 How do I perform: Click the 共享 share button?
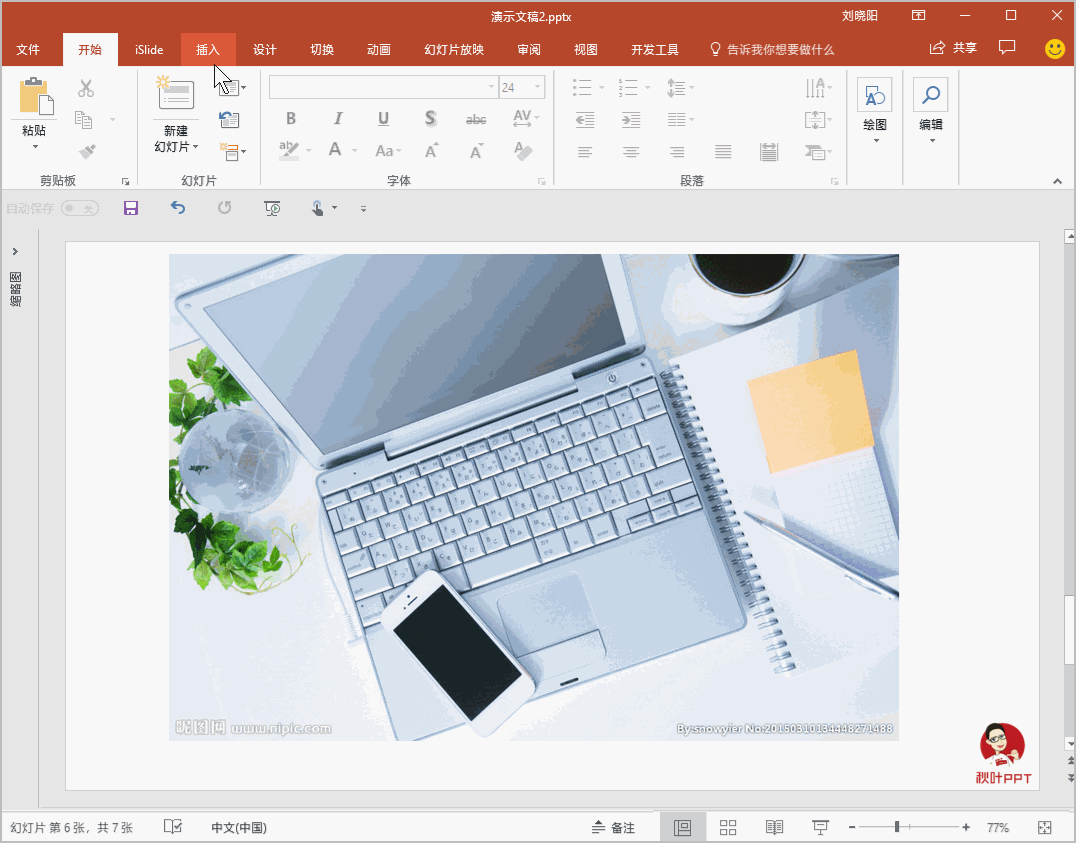(953, 48)
